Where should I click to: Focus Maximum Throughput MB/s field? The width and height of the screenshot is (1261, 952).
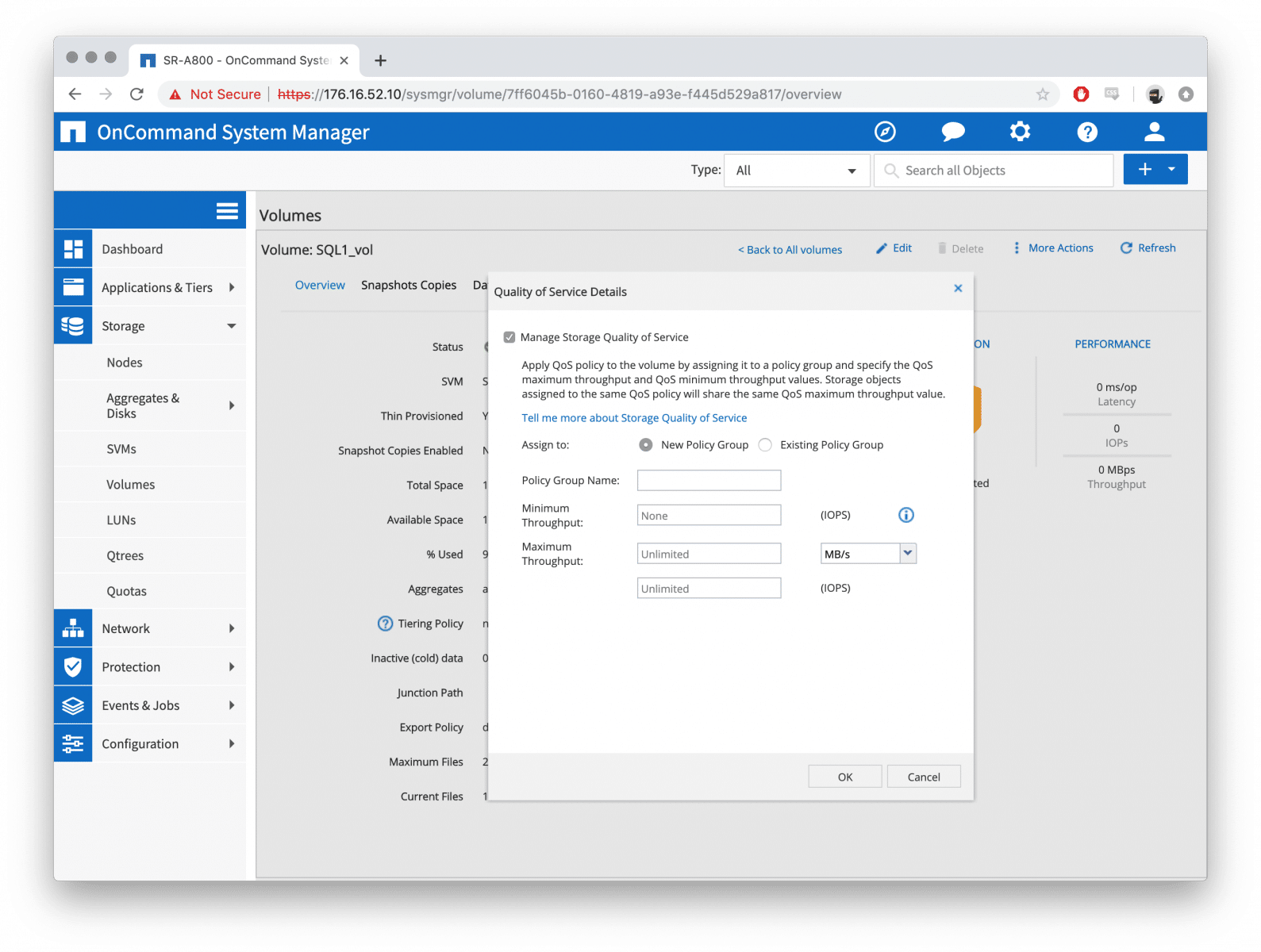709,554
